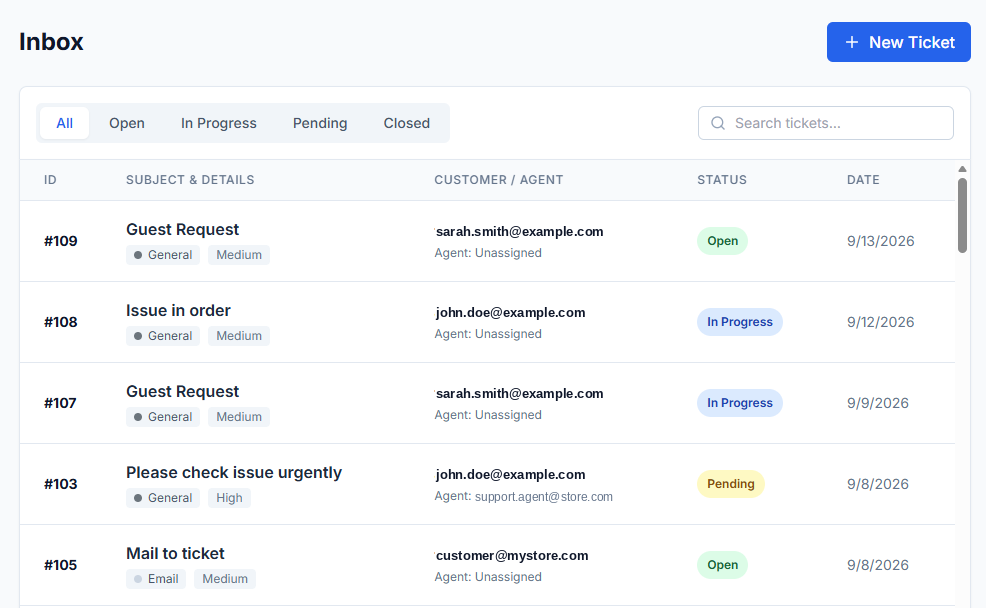Show the Closed tickets tab
The height and width of the screenshot is (608, 986).
(406, 123)
